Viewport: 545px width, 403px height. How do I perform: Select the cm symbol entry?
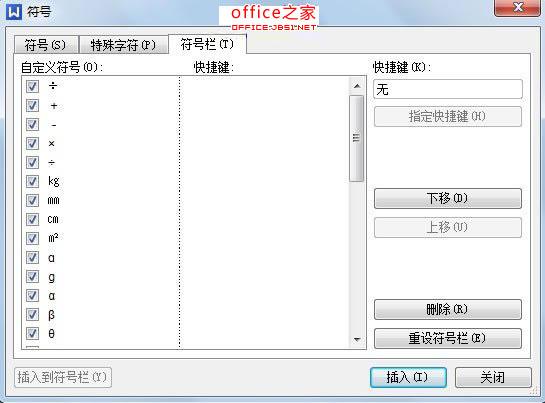tap(53, 219)
